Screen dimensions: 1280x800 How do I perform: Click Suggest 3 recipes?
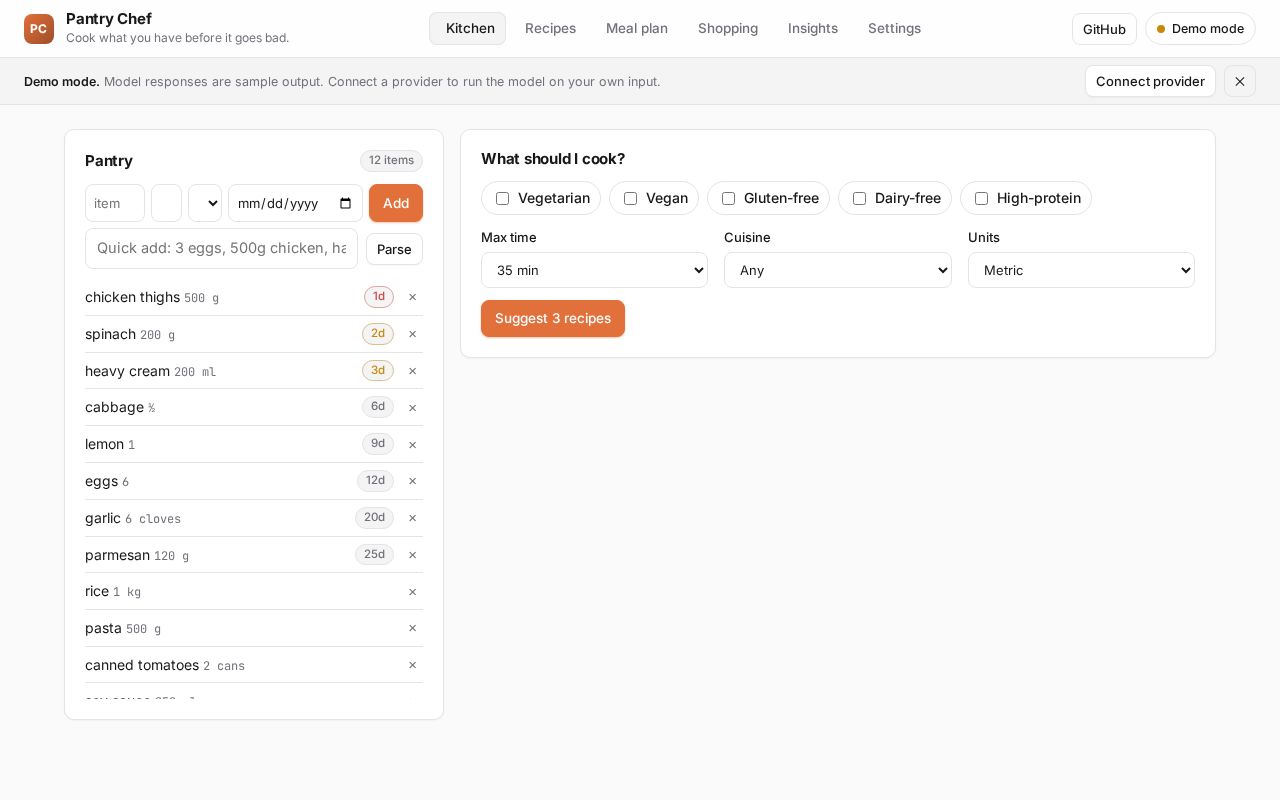(x=553, y=318)
